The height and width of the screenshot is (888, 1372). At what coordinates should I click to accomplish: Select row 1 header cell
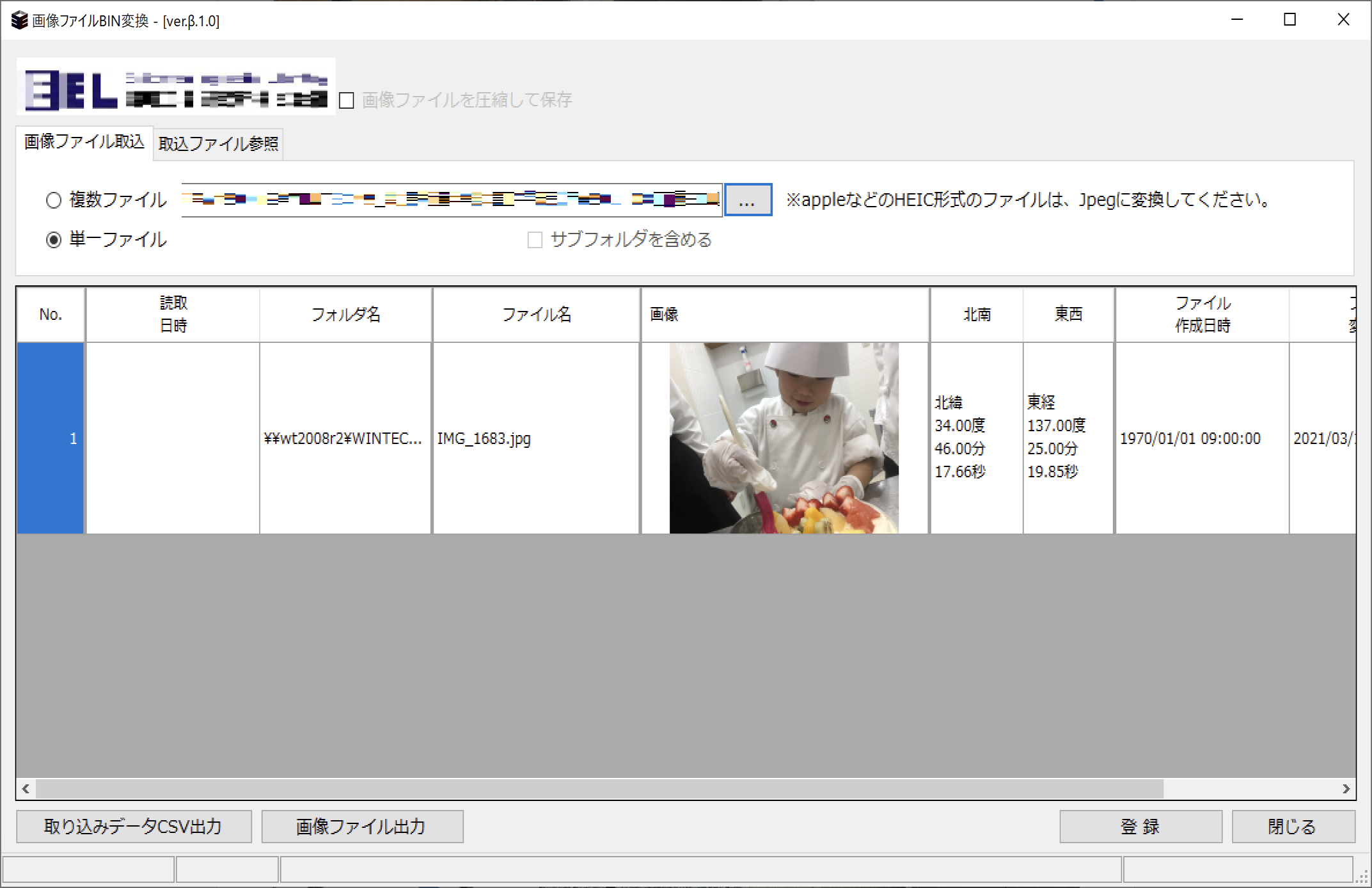click(51, 438)
